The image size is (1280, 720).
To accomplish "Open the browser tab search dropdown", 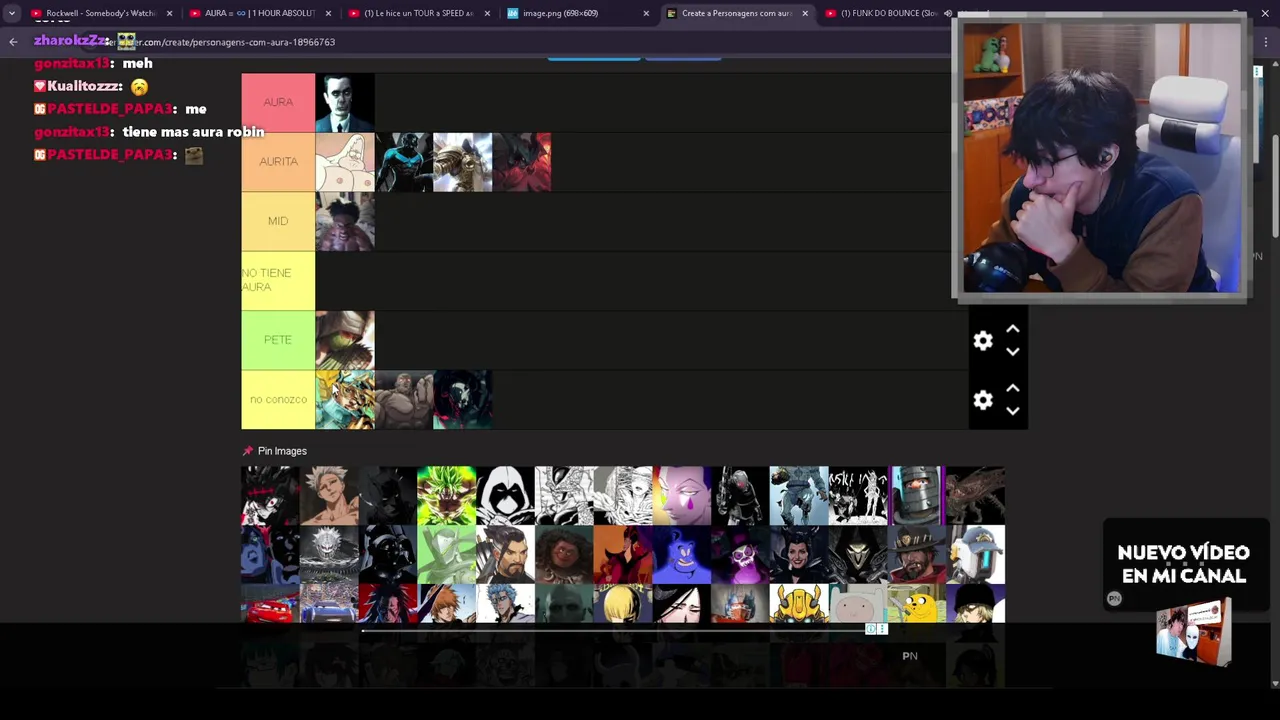I will point(12,13).
